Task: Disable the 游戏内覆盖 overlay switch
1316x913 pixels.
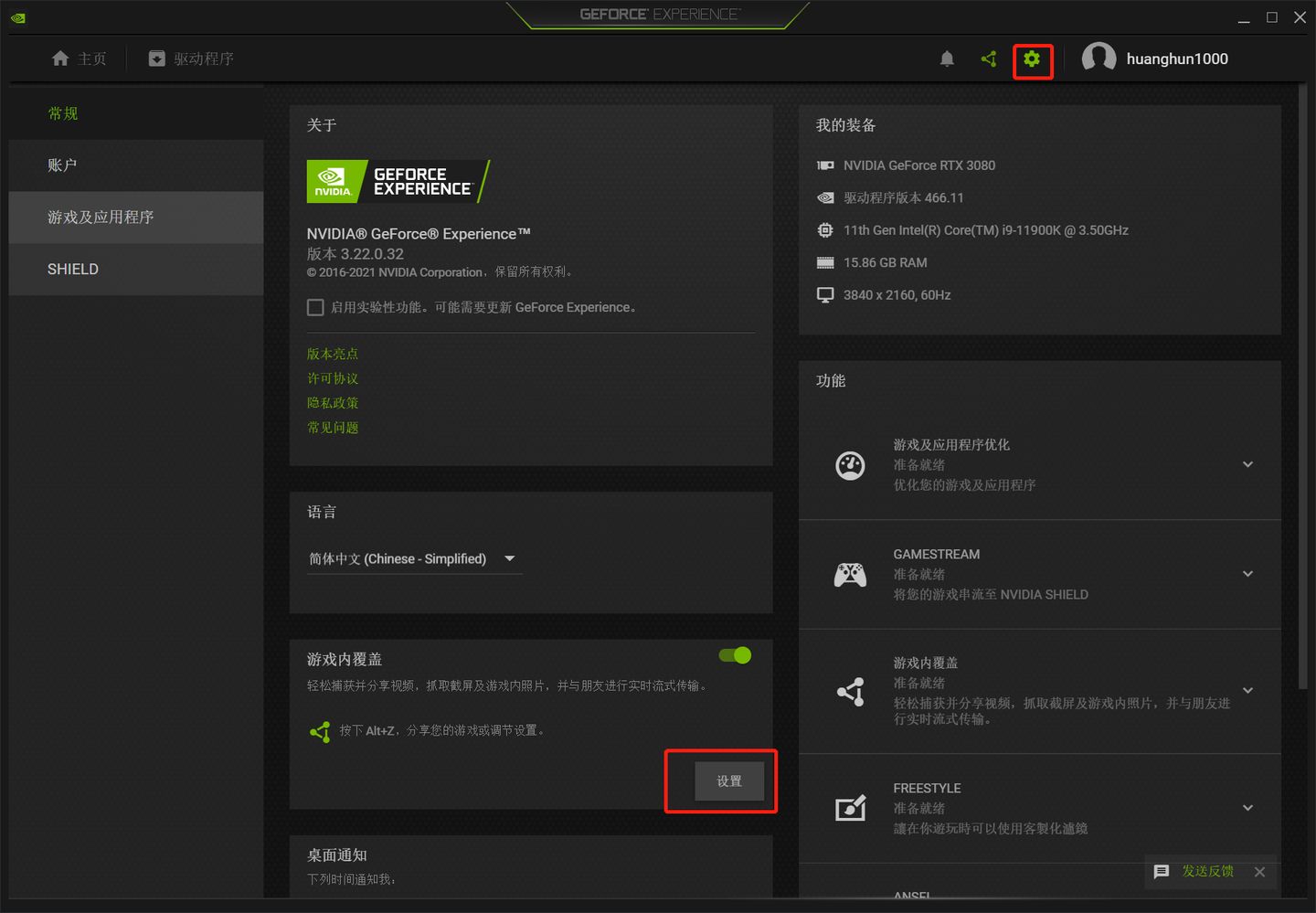Action: [734, 655]
